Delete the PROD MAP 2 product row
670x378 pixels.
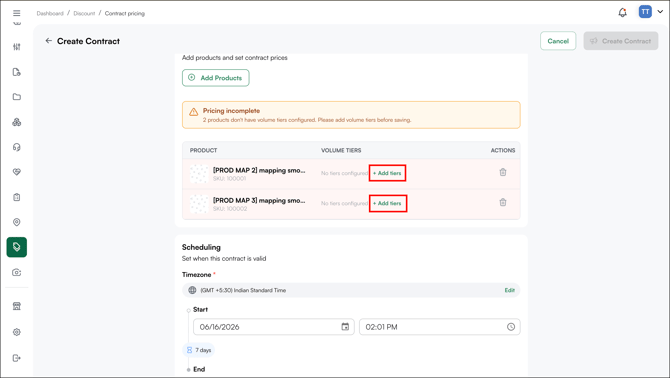point(503,172)
